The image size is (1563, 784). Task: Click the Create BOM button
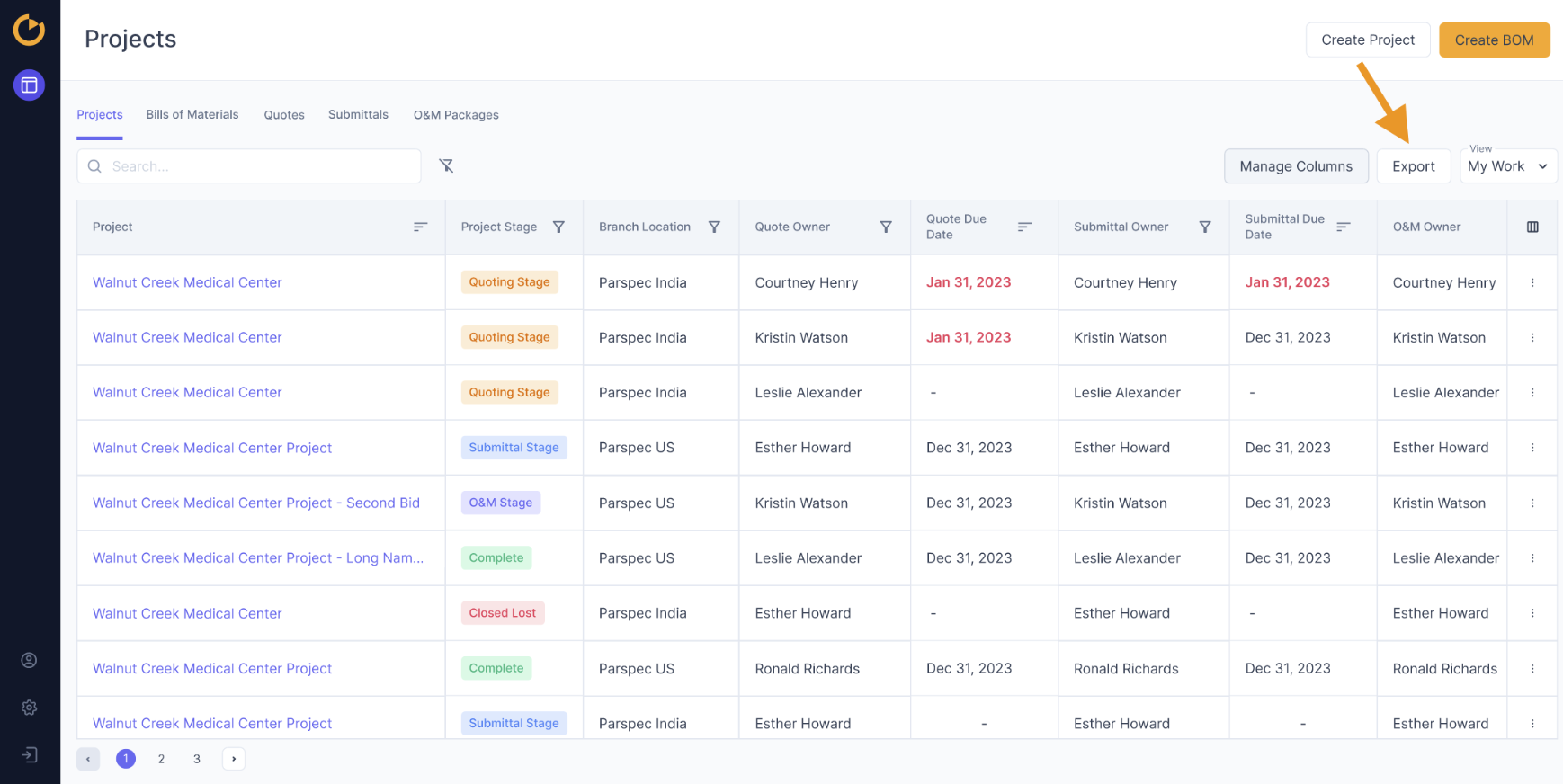(1494, 40)
